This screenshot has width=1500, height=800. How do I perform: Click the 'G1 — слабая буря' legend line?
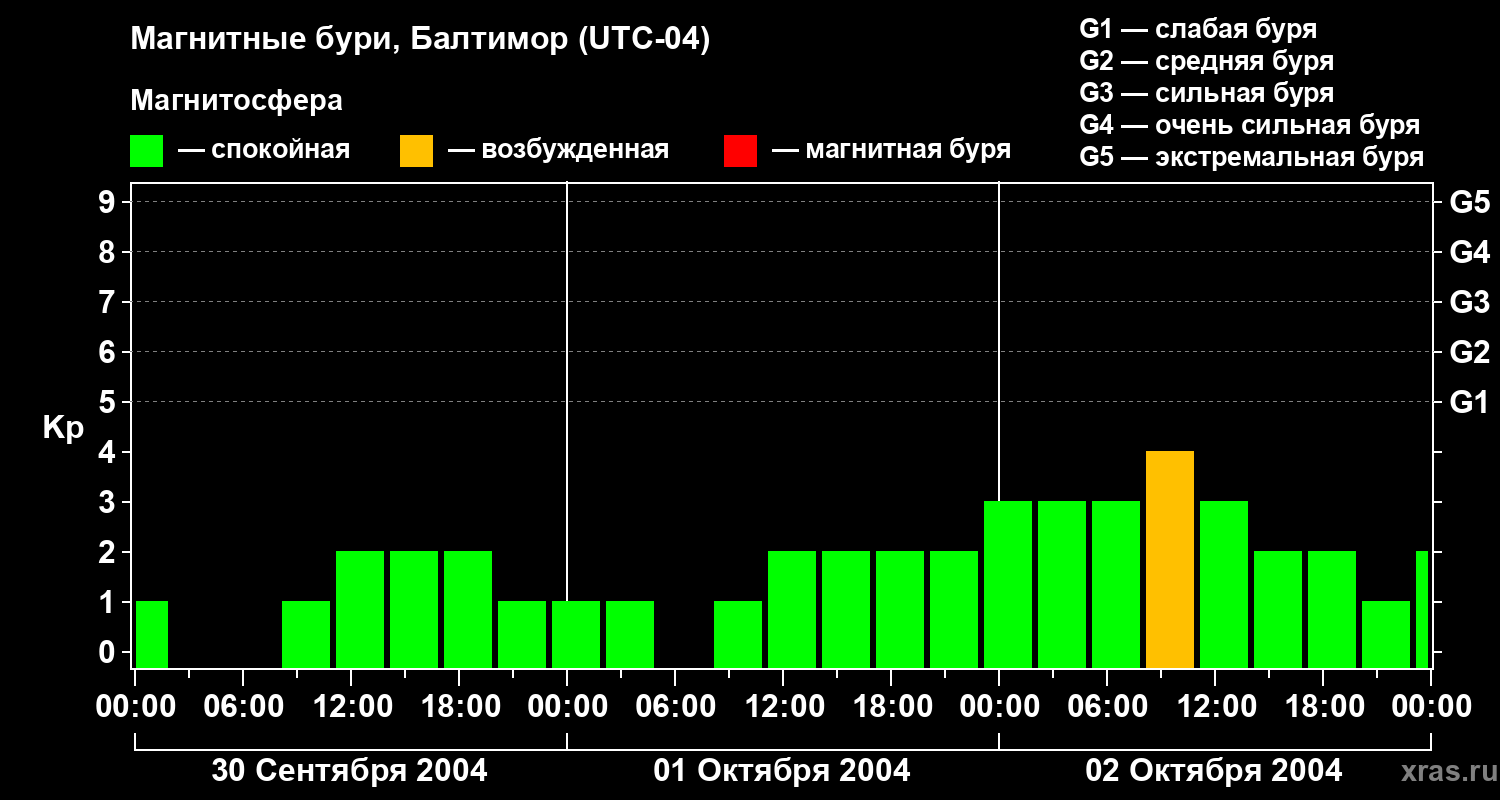pos(1198,29)
